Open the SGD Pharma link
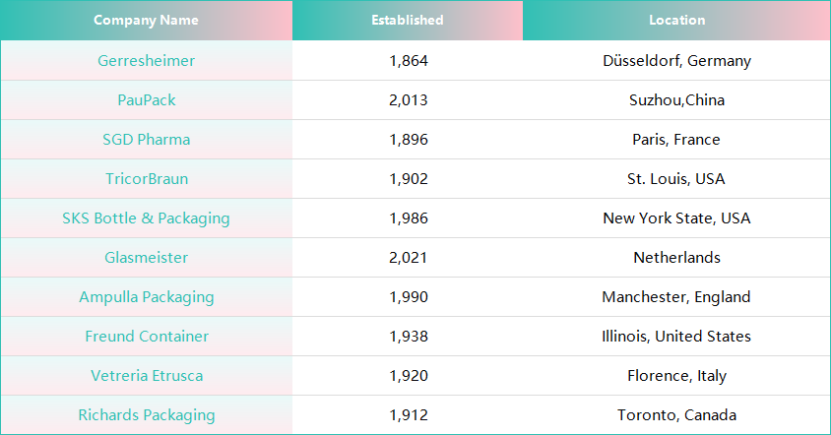The image size is (831, 435). [146, 139]
